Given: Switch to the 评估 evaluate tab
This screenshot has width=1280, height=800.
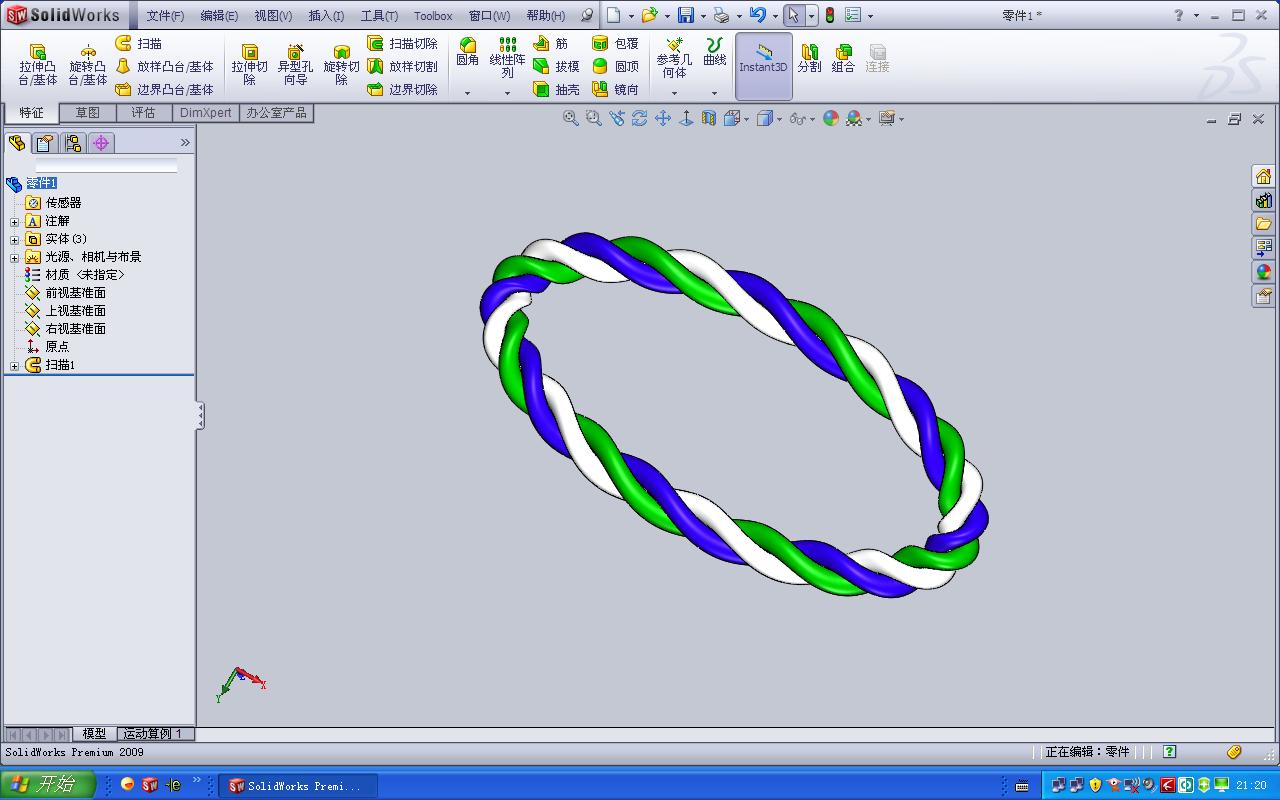Looking at the screenshot, I should tap(144, 113).
